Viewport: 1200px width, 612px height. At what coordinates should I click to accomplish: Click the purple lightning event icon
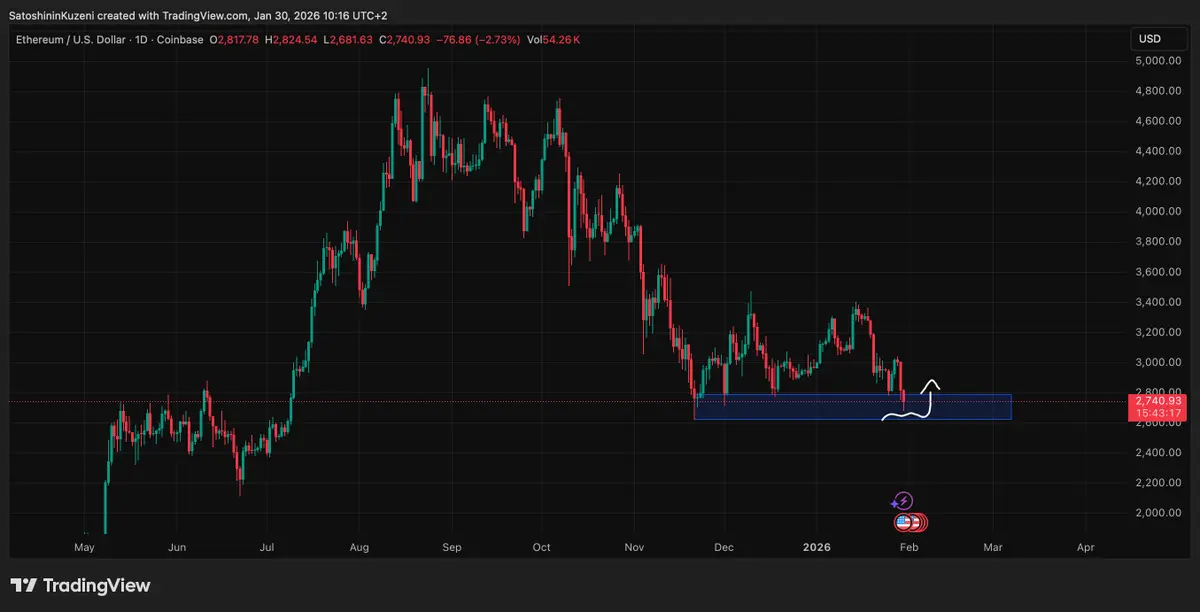coord(903,502)
